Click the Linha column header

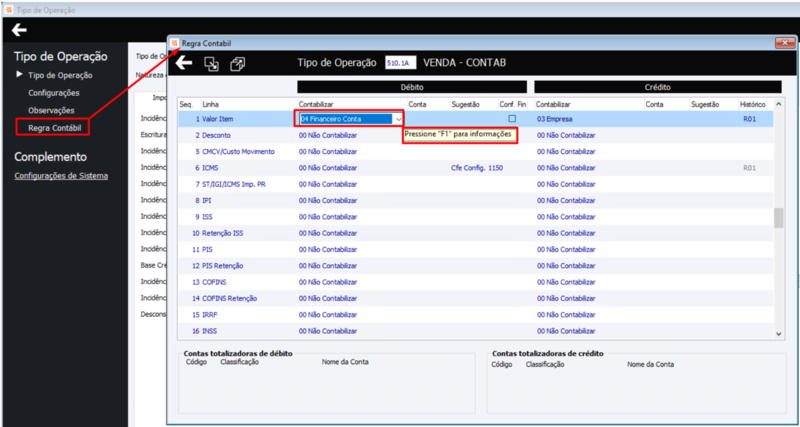(x=210, y=104)
